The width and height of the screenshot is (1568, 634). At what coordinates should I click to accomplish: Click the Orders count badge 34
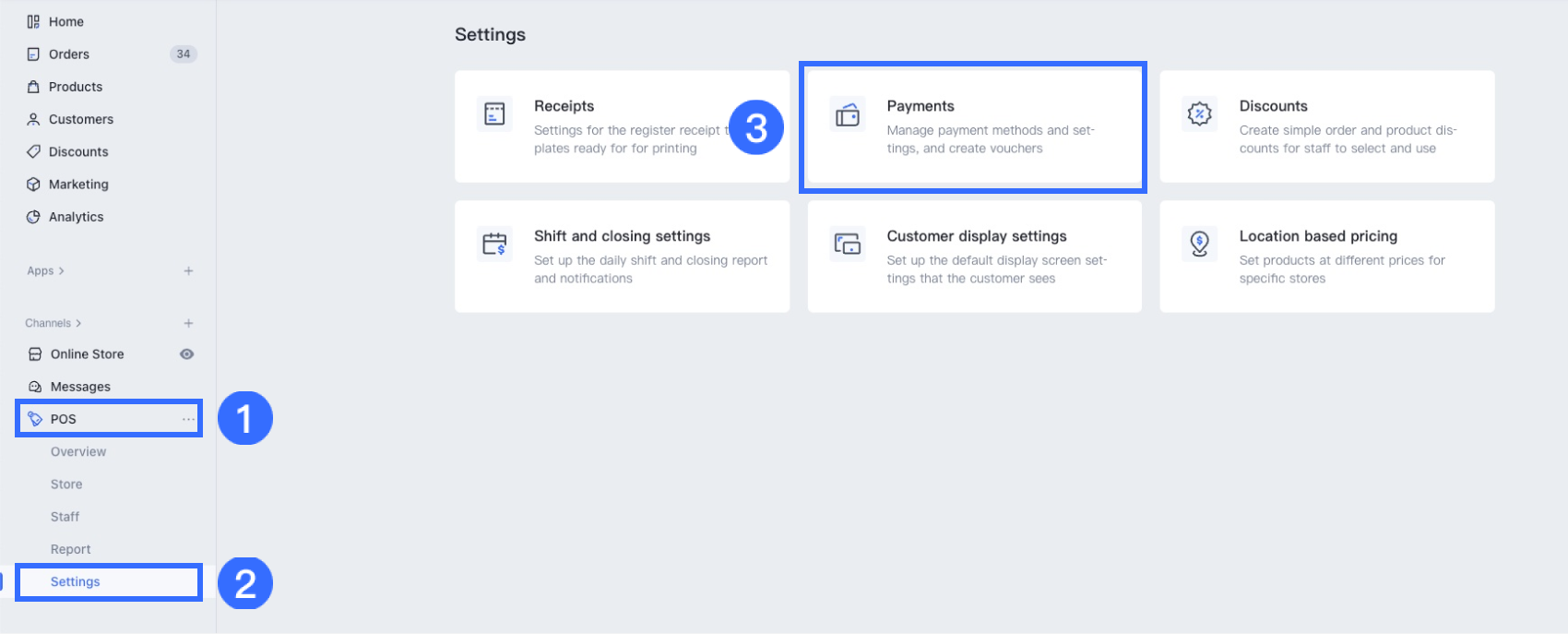point(184,54)
